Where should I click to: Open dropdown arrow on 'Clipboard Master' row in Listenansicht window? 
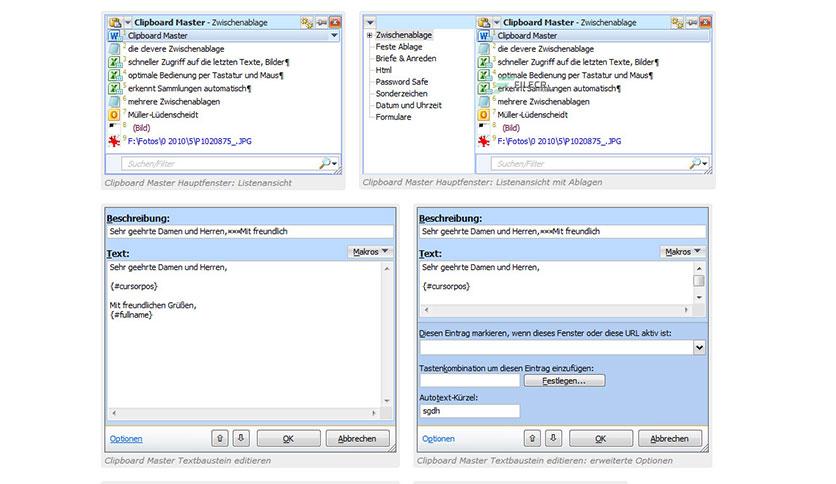pos(334,36)
